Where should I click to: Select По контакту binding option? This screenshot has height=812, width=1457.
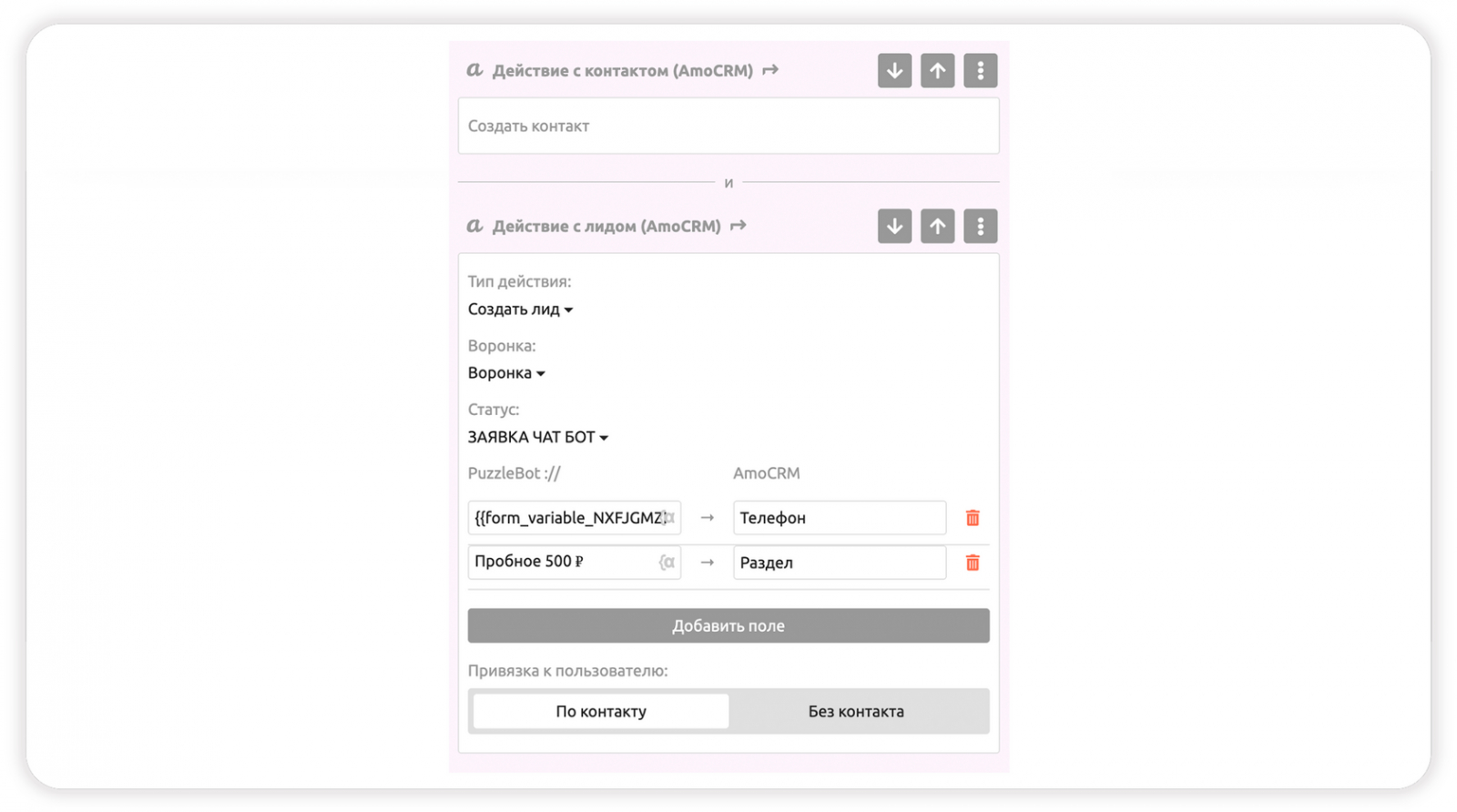[x=601, y=712]
